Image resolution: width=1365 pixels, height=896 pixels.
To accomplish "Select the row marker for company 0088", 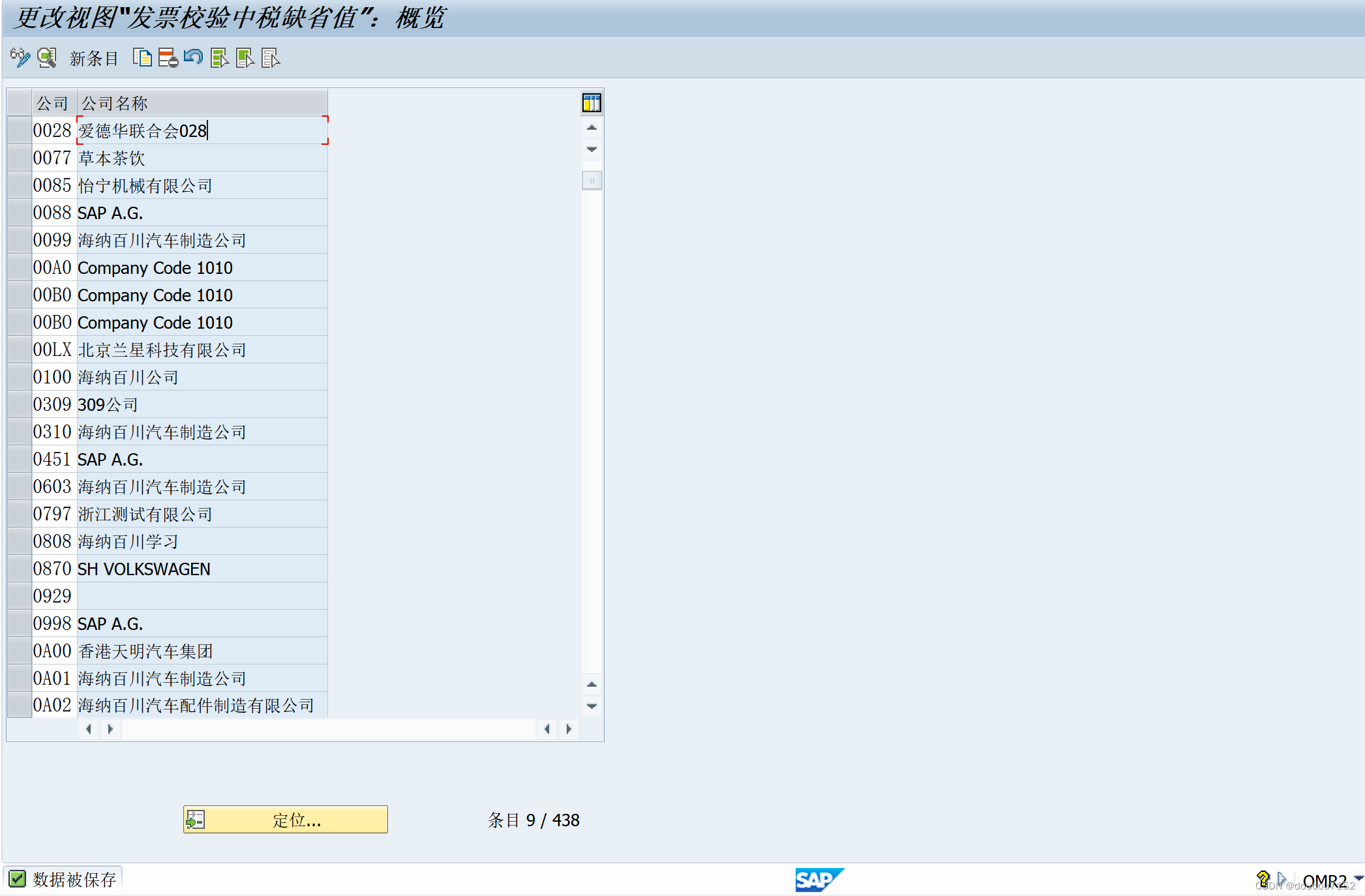I will click(20, 213).
